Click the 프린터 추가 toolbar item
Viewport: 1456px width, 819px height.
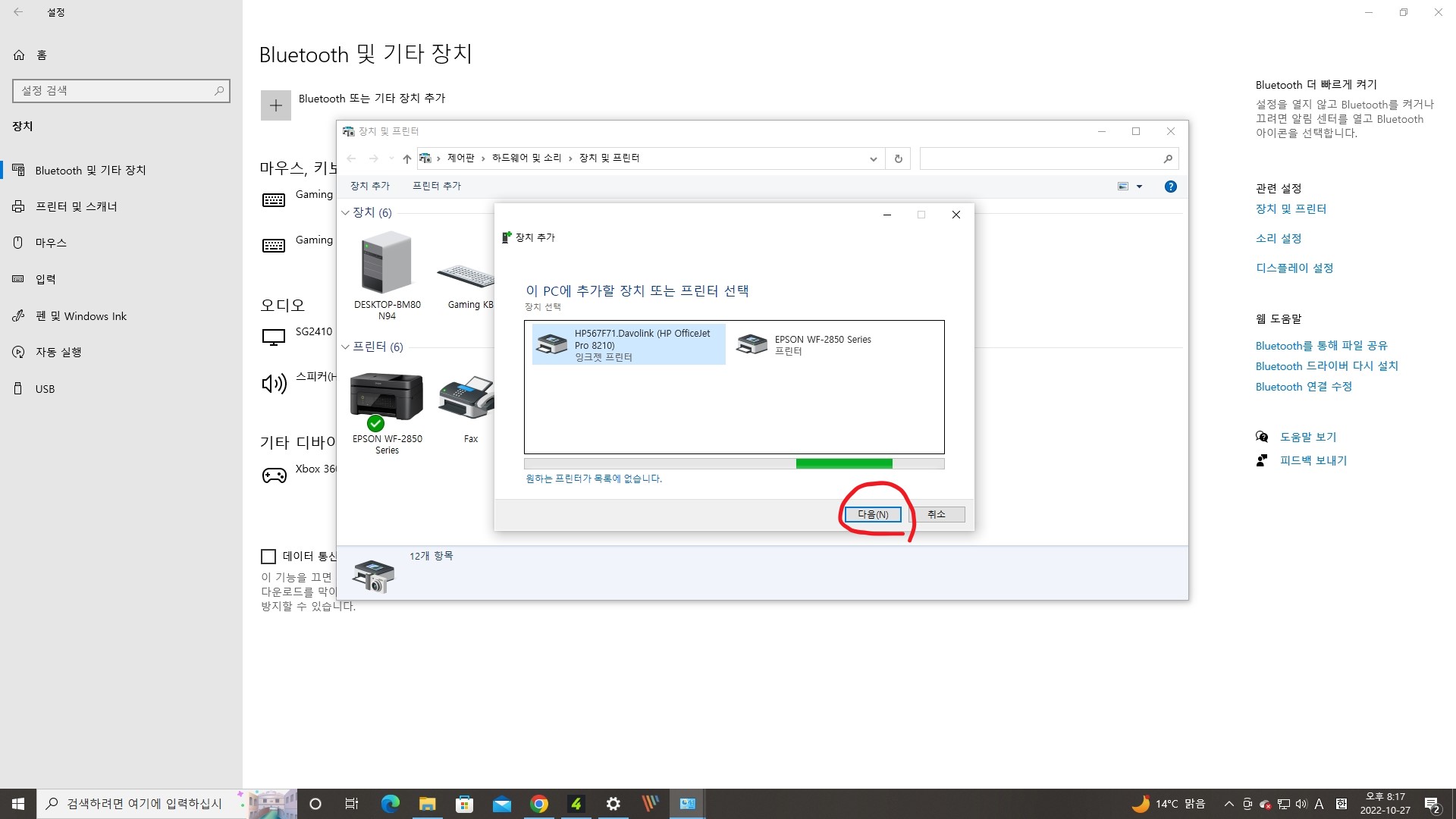pos(436,186)
